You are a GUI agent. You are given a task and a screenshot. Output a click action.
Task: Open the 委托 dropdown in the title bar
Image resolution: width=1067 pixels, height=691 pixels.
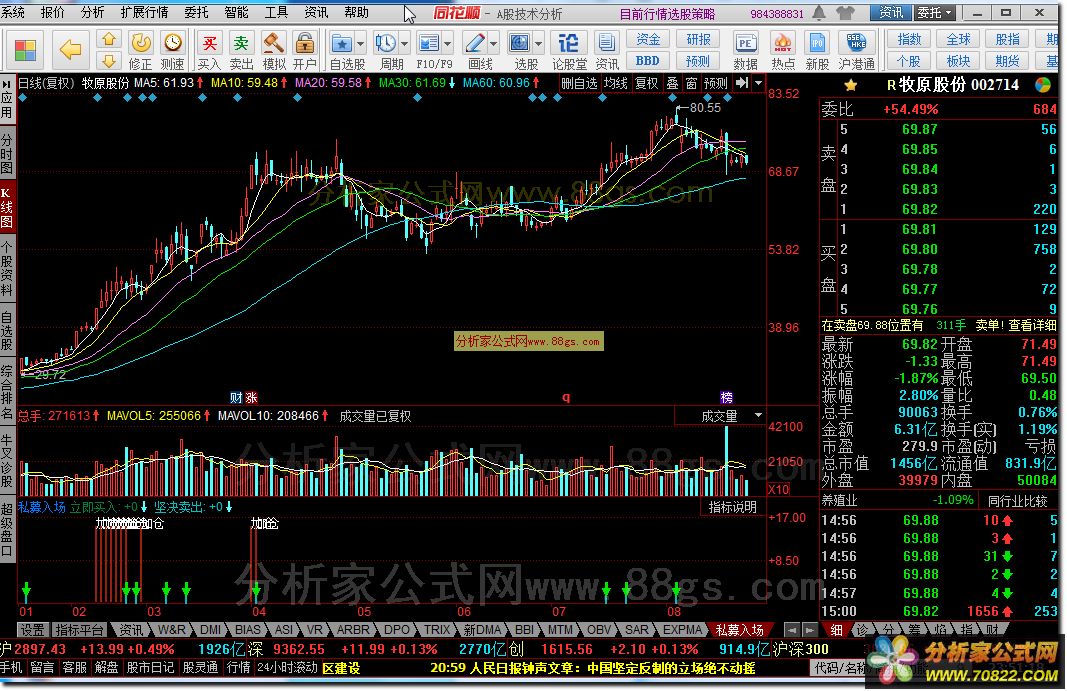tap(934, 12)
